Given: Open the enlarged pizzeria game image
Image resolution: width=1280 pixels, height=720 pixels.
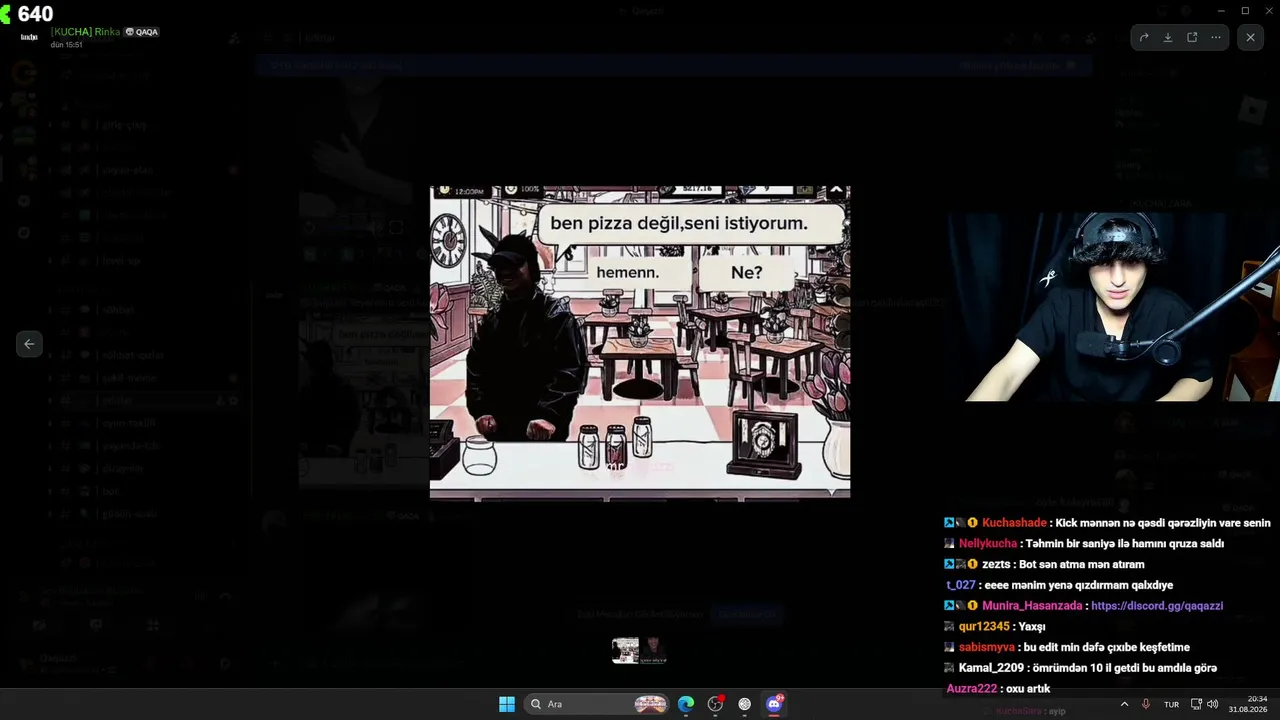Looking at the screenshot, I should [x=640, y=341].
